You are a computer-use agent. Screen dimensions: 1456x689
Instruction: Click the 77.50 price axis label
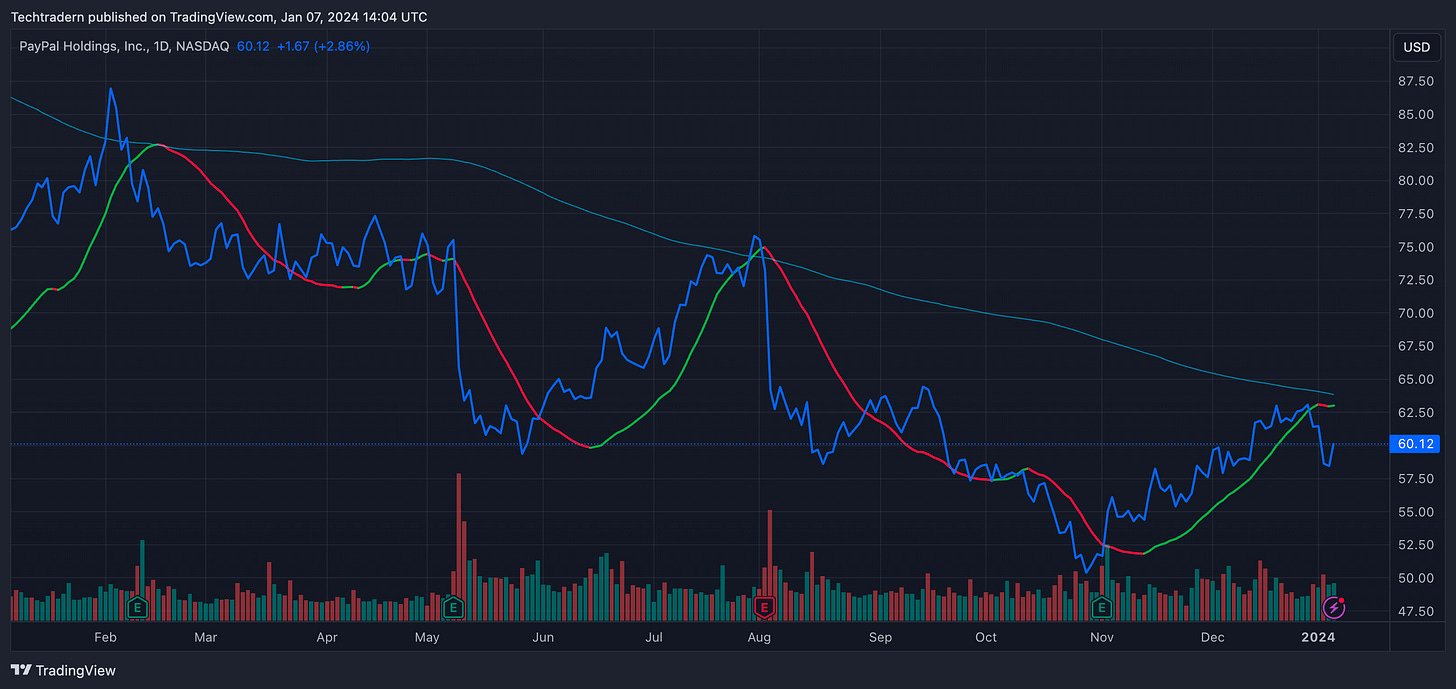pyautogui.click(x=1416, y=214)
